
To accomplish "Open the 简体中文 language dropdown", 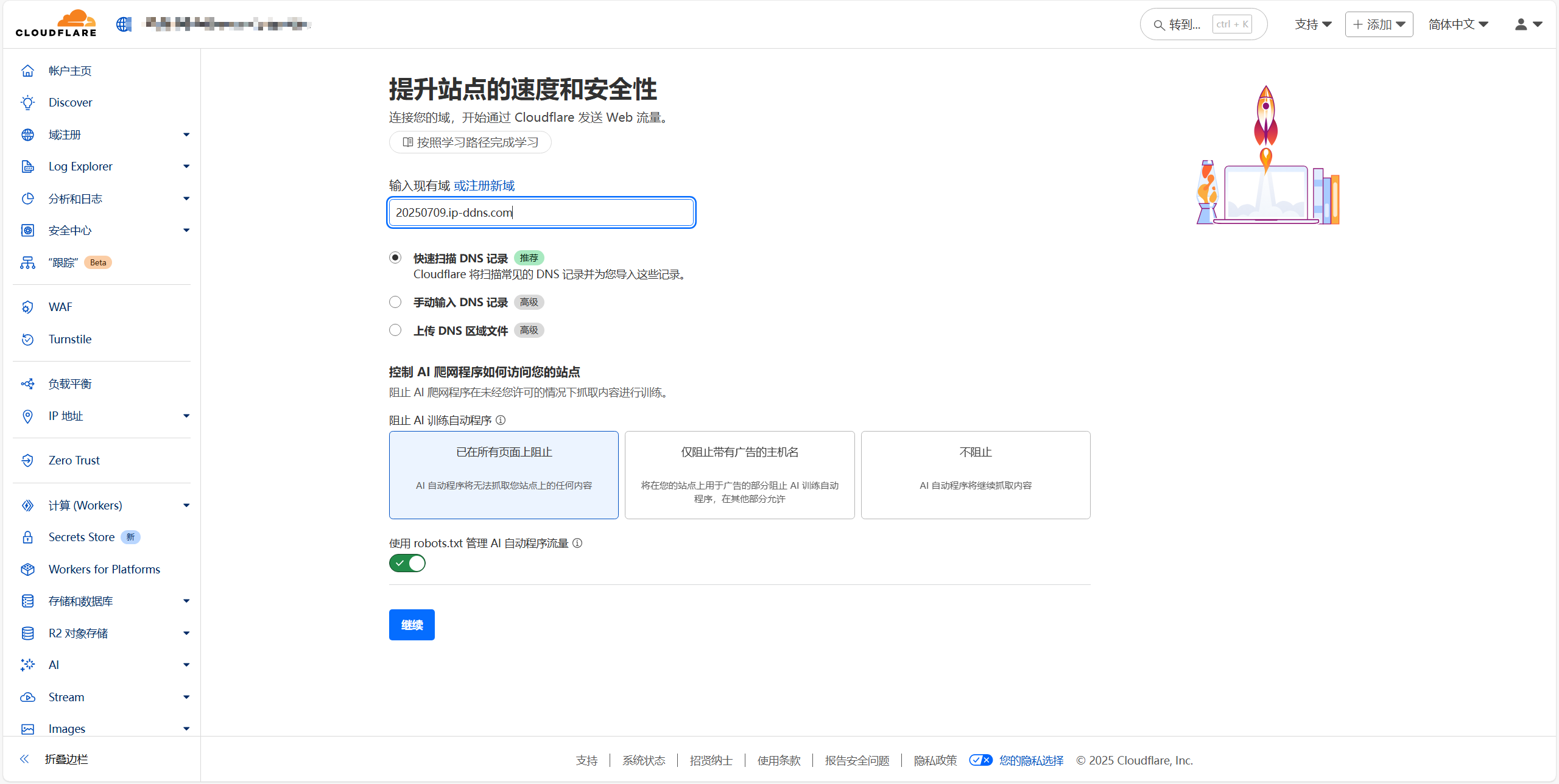I will pyautogui.click(x=1459, y=24).
